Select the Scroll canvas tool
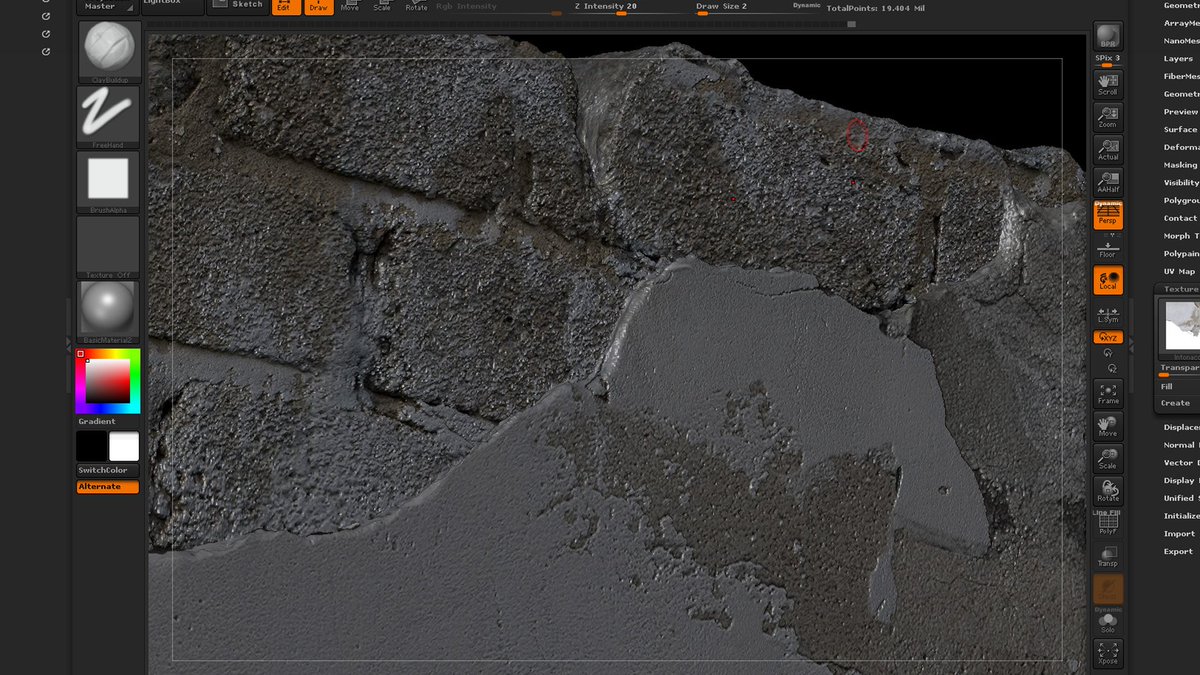The height and width of the screenshot is (675, 1200). pos(1108,84)
